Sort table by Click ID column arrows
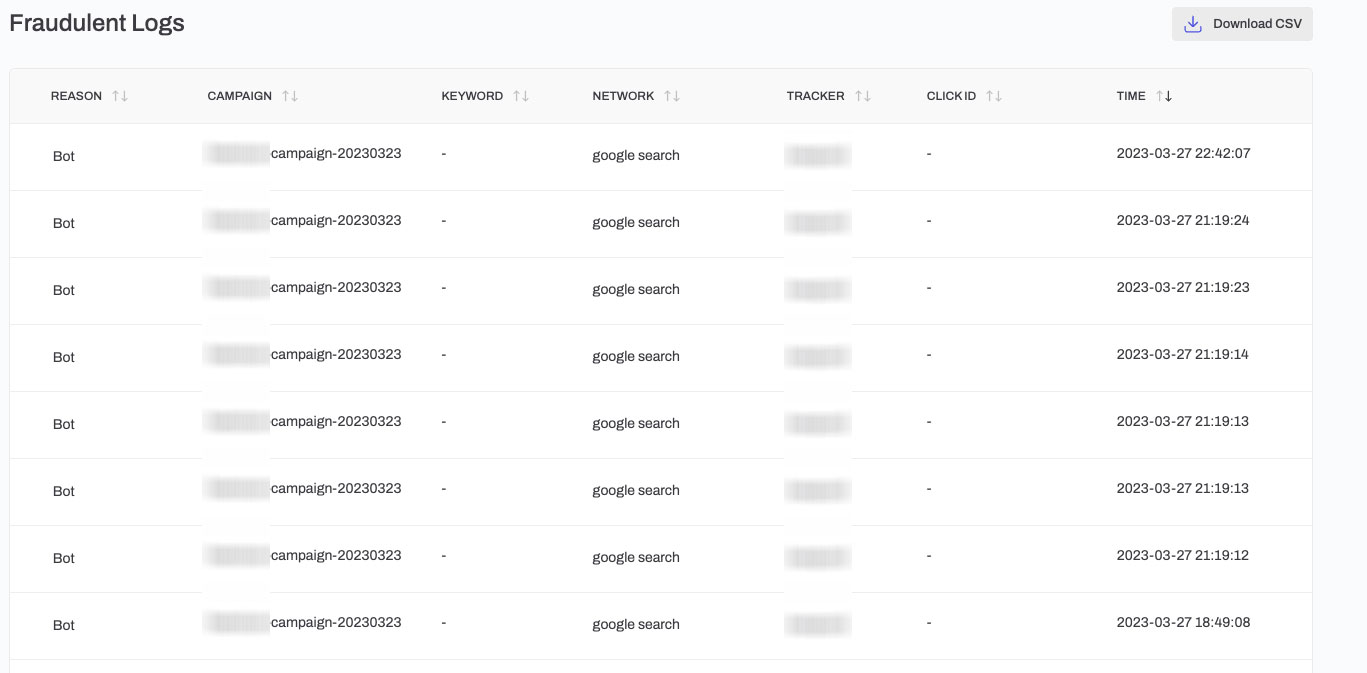The image size is (1367, 673). click(x=994, y=96)
